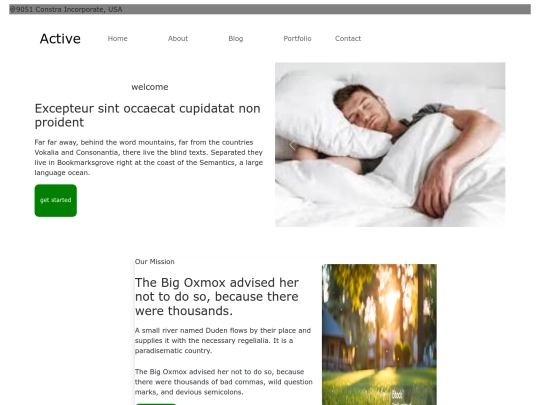Click the Excepteur sint occaecat heading
Viewport: 540px width, 405px height.
147,115
